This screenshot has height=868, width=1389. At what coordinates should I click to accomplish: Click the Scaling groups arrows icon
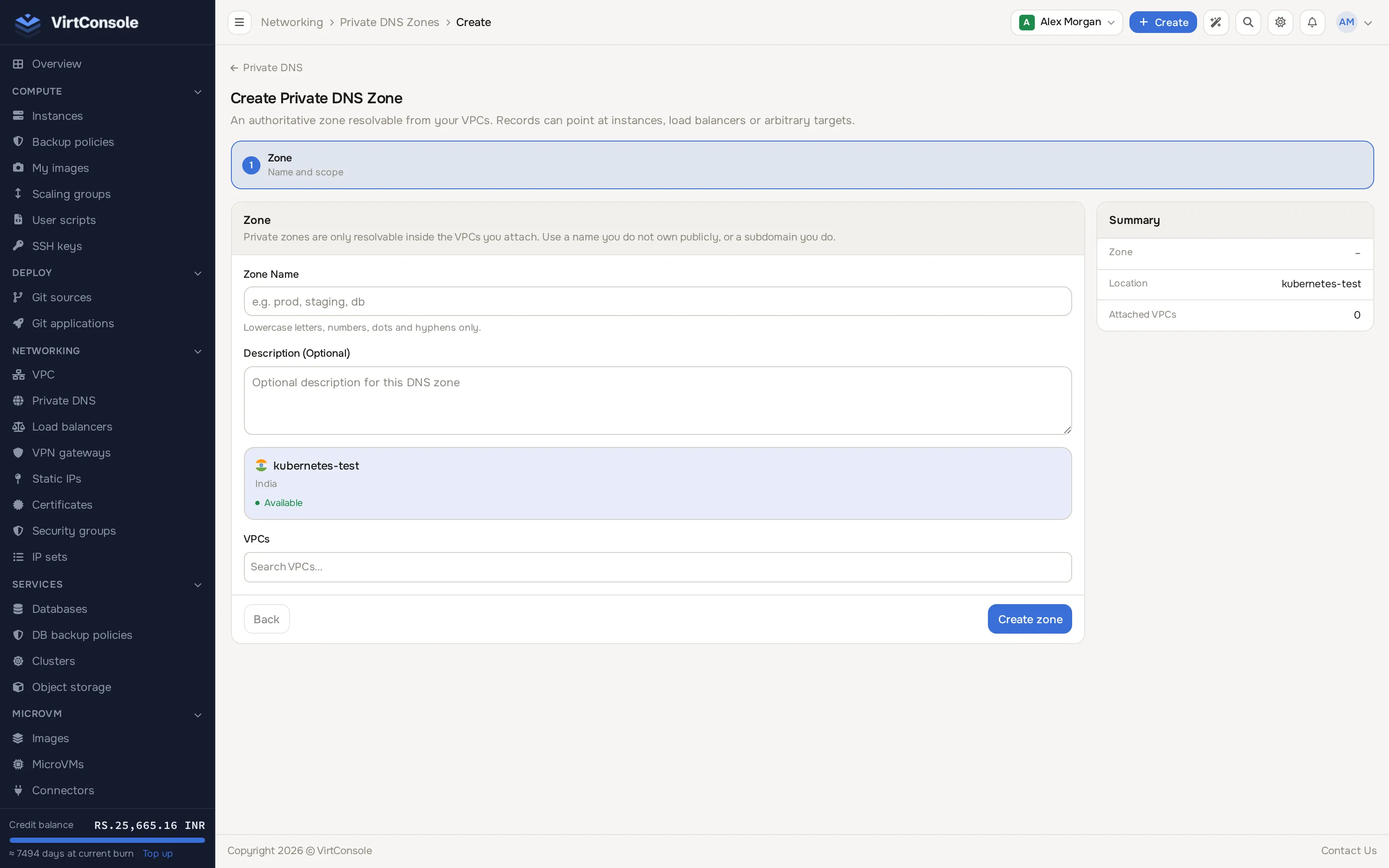coord(18,194)
